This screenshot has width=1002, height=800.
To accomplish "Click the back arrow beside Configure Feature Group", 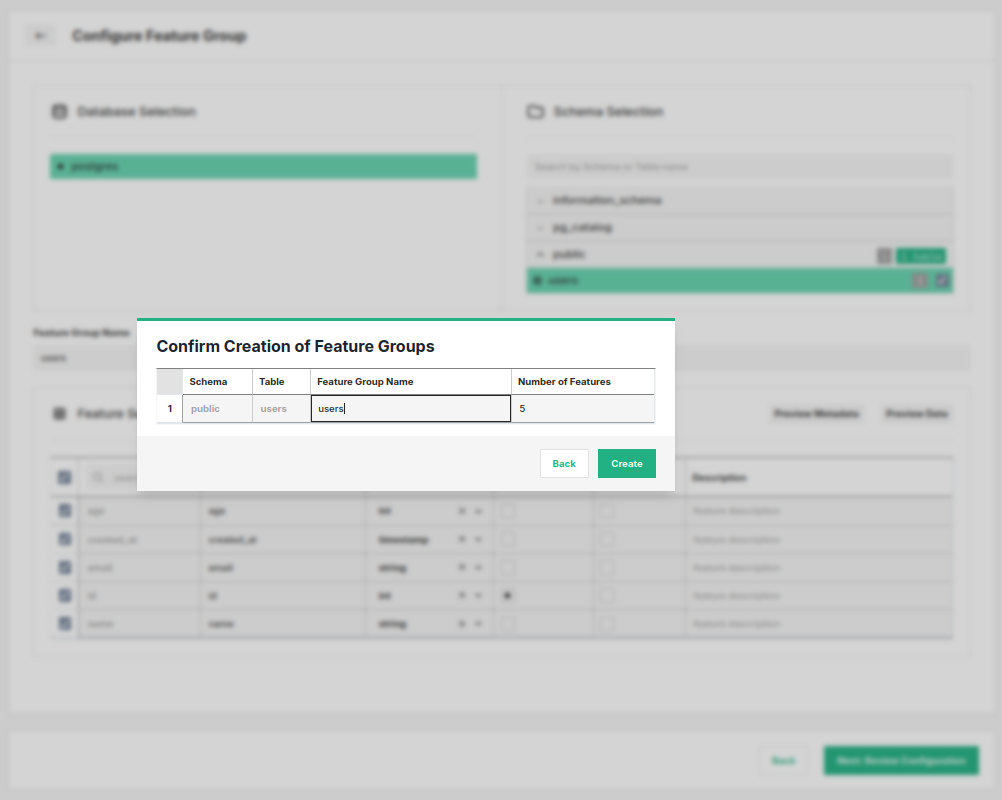I will (x=39, y=35).
